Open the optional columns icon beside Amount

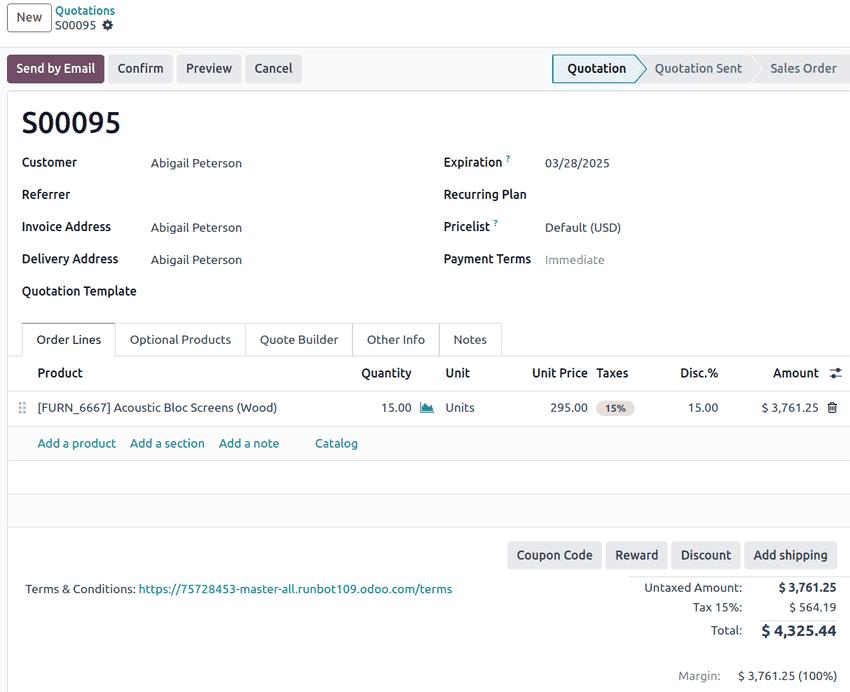(x=837, y=372)
